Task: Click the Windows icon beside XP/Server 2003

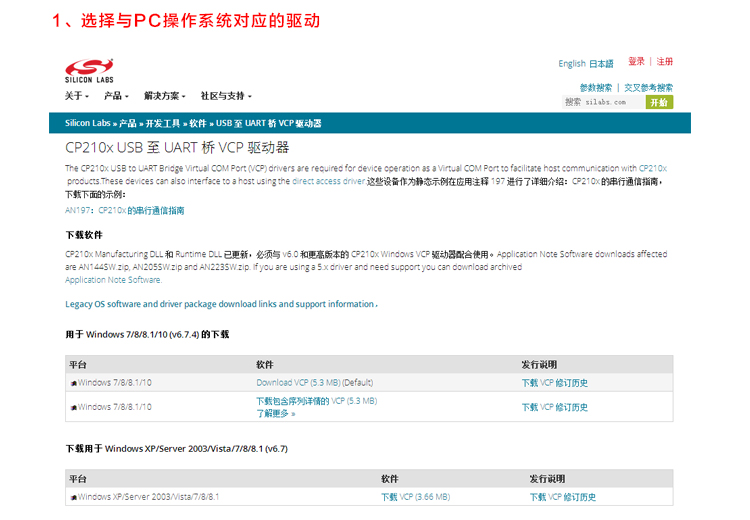Action: (74, 498)
